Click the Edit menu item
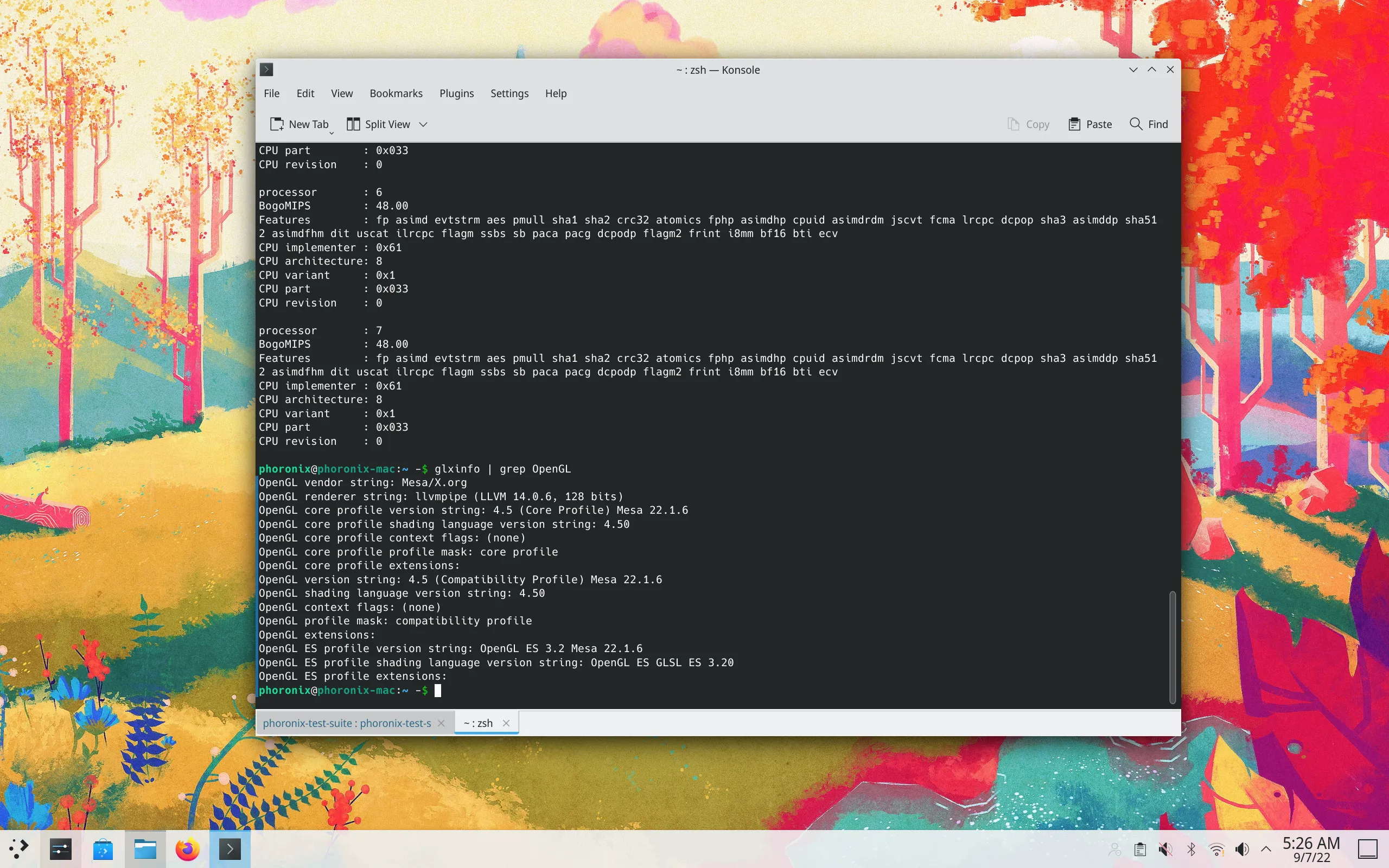 point(304,93)
